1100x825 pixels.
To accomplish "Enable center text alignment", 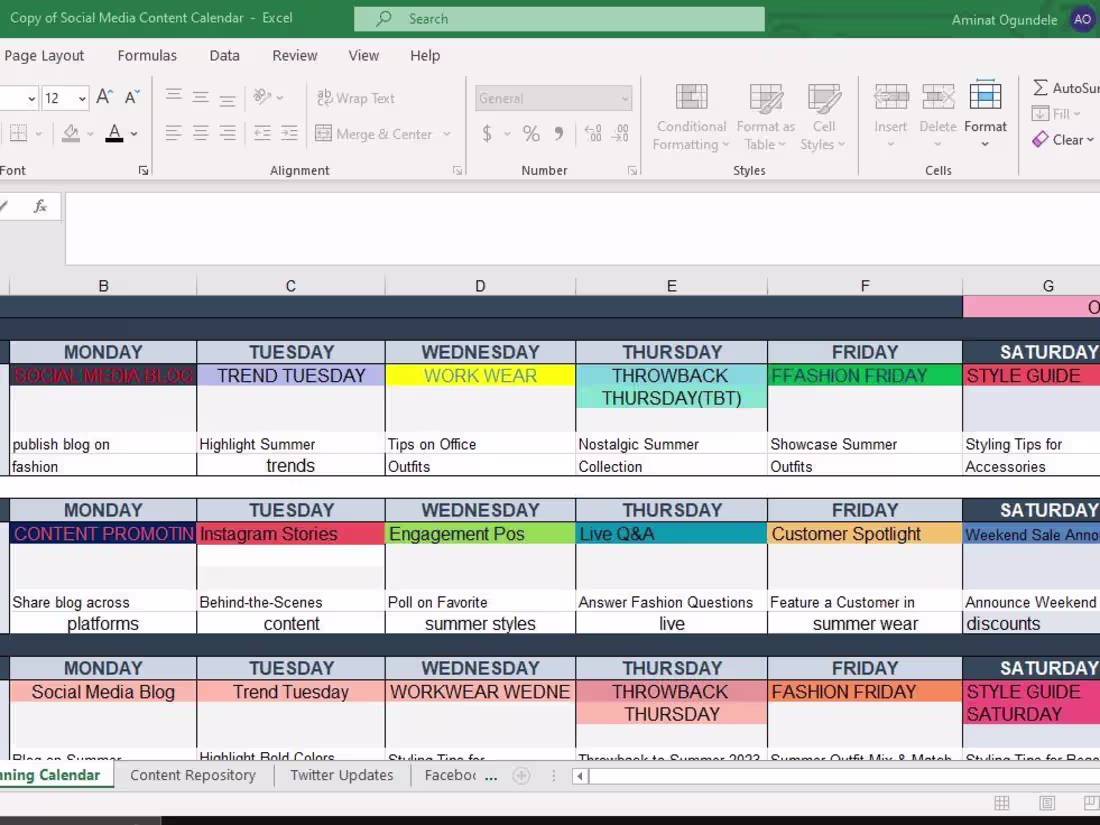I will click(201, 132).
